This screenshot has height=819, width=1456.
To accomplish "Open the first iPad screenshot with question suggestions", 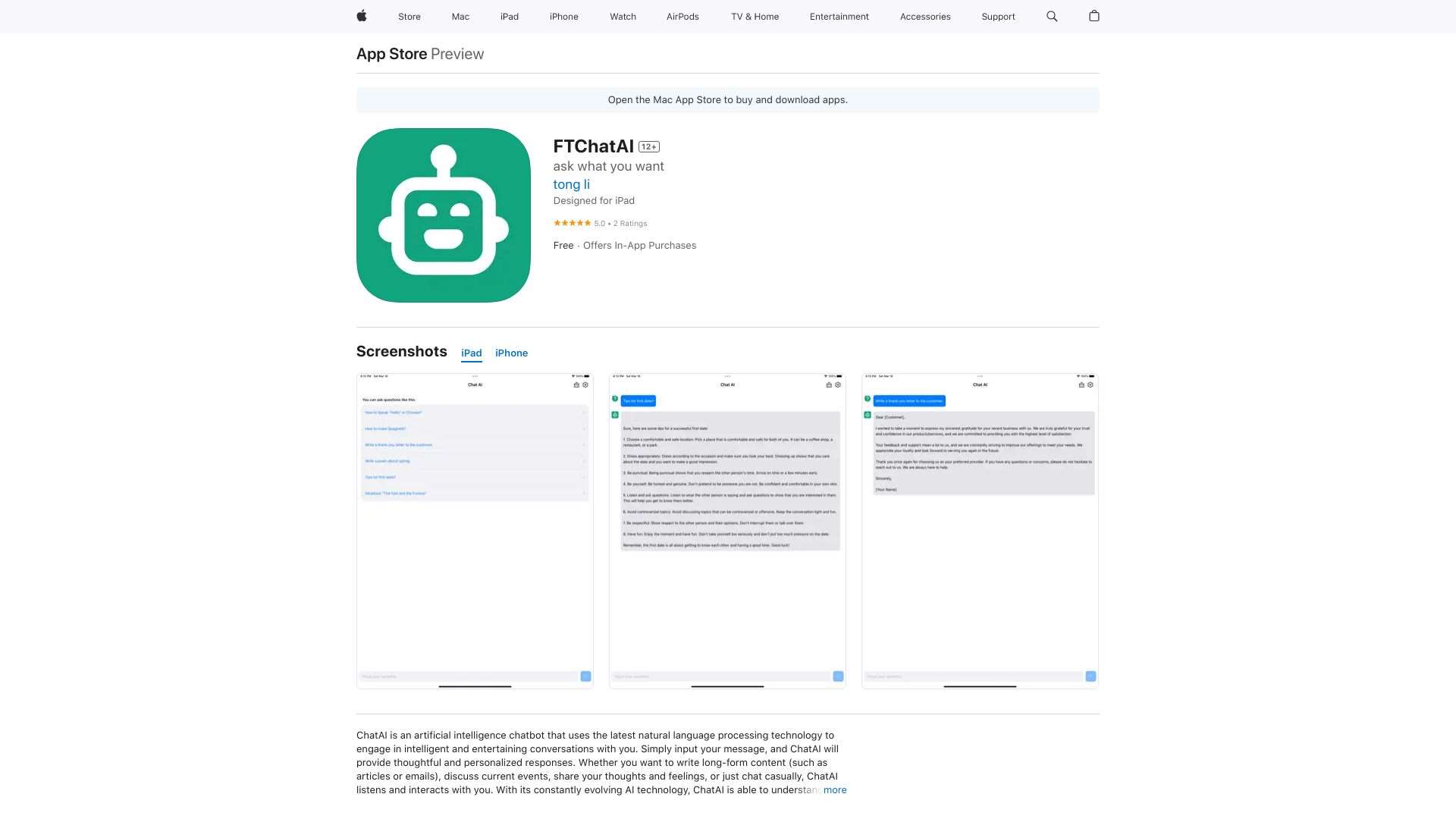I will (x=475, y=529).
